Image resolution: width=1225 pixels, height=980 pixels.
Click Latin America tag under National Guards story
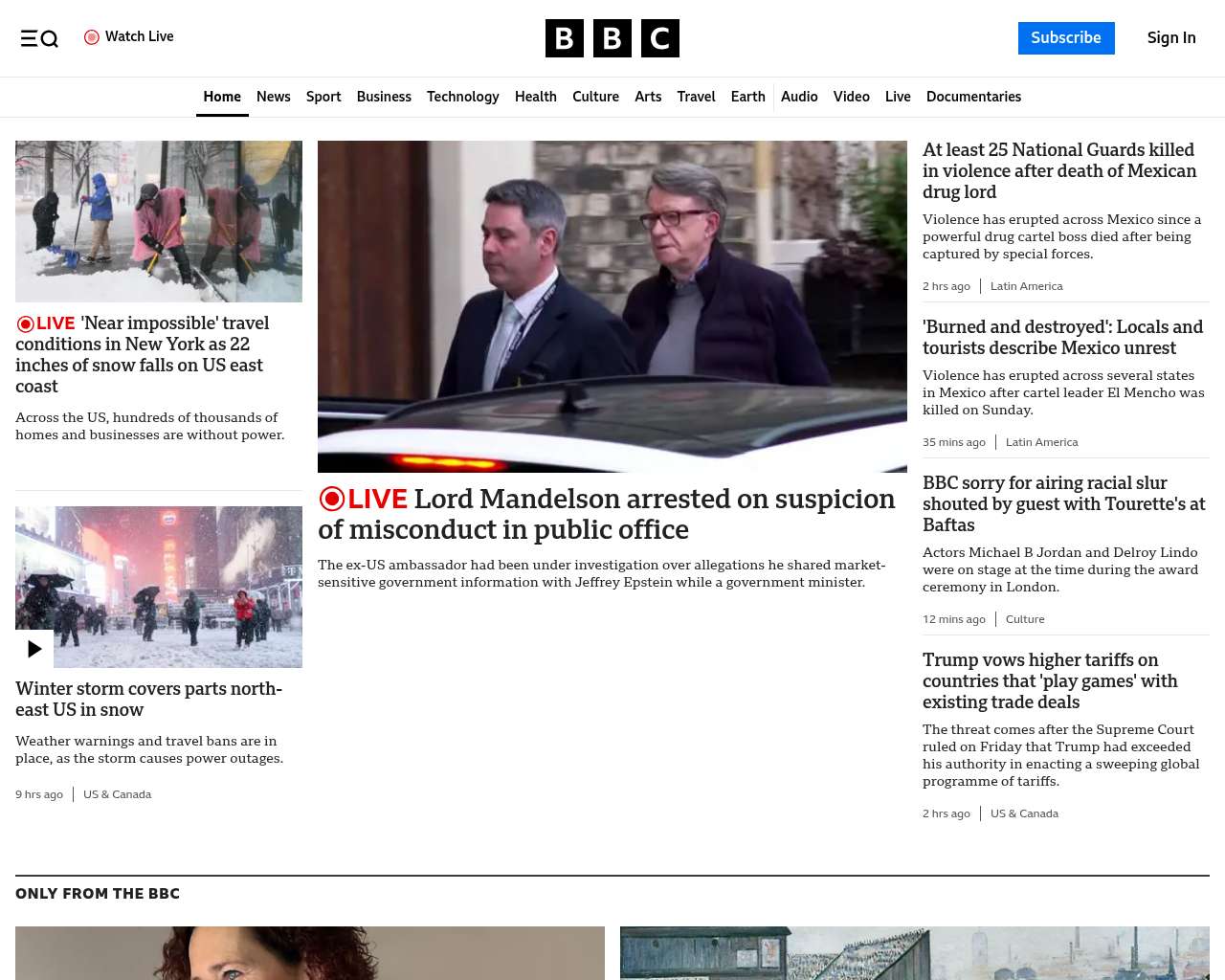tap(1026, 286)
